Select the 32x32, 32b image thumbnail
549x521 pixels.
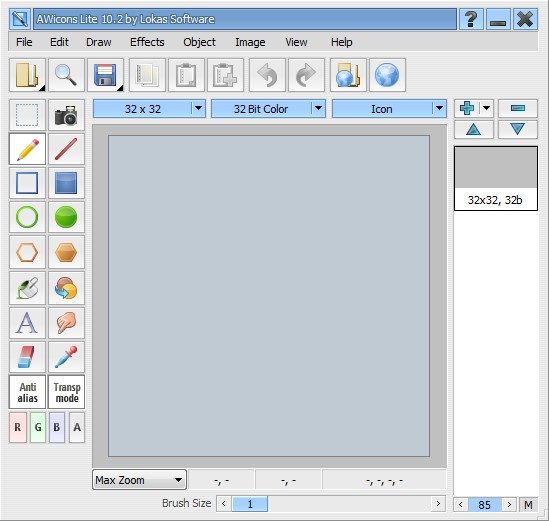pyautogui.click(x=496, y=179)
